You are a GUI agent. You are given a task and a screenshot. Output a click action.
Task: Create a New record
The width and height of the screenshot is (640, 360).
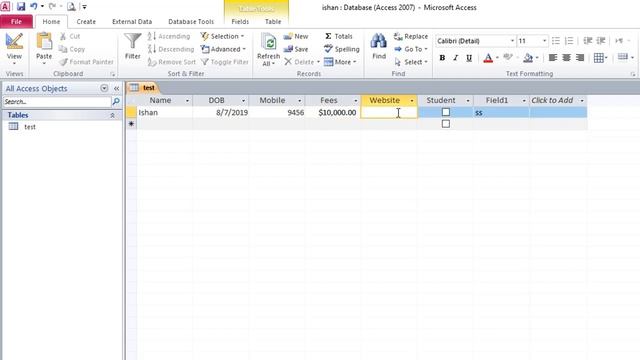click(296, 36)
